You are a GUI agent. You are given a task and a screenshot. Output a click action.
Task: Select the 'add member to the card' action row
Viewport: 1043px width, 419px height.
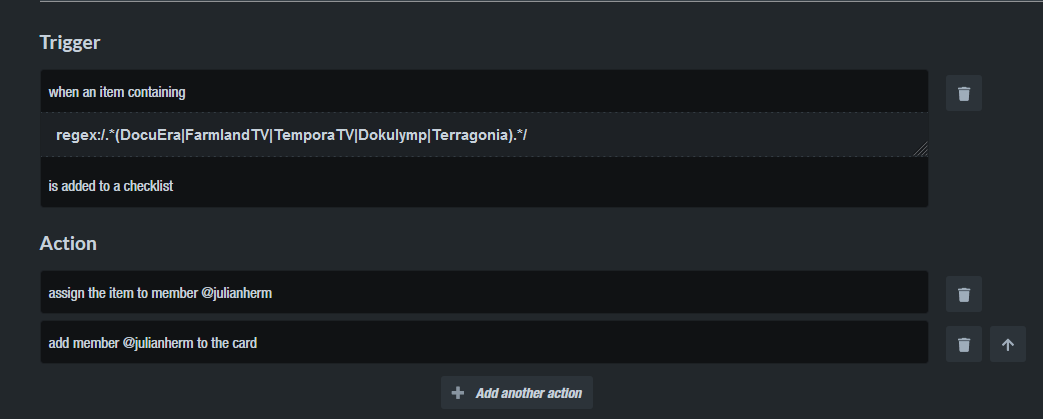click(x=484, y=343)
